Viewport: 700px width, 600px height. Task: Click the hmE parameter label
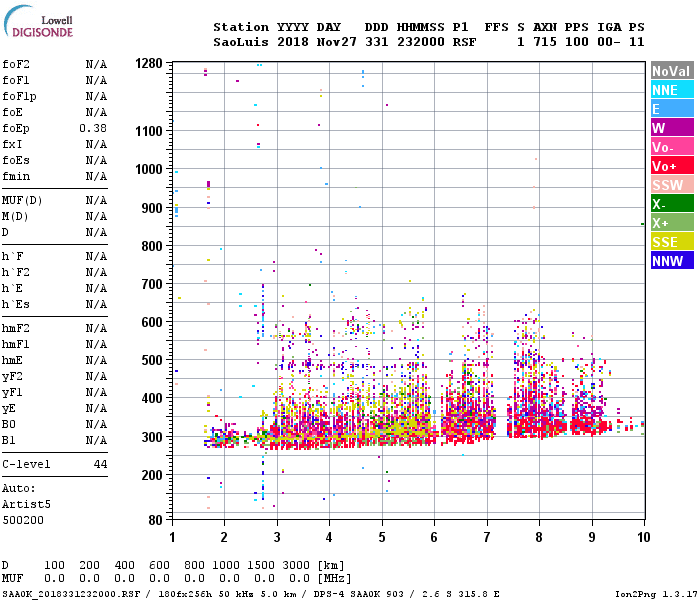click(x=12, y=361)
